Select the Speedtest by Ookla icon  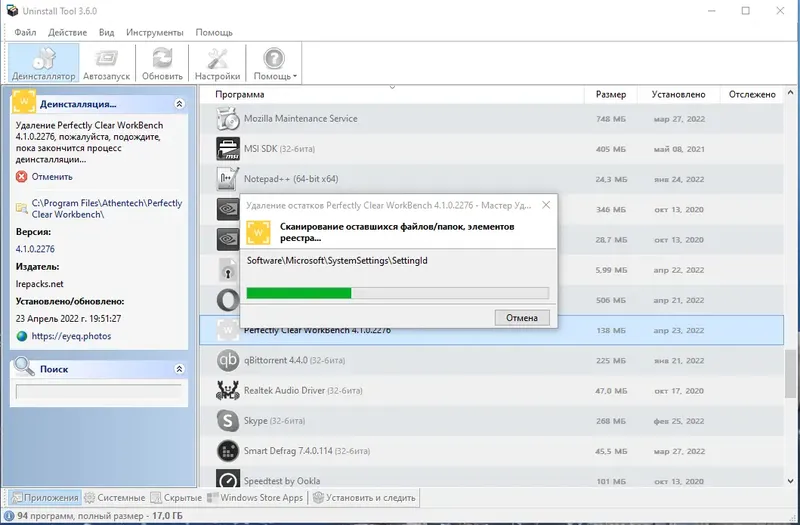(x=228, y=480)
